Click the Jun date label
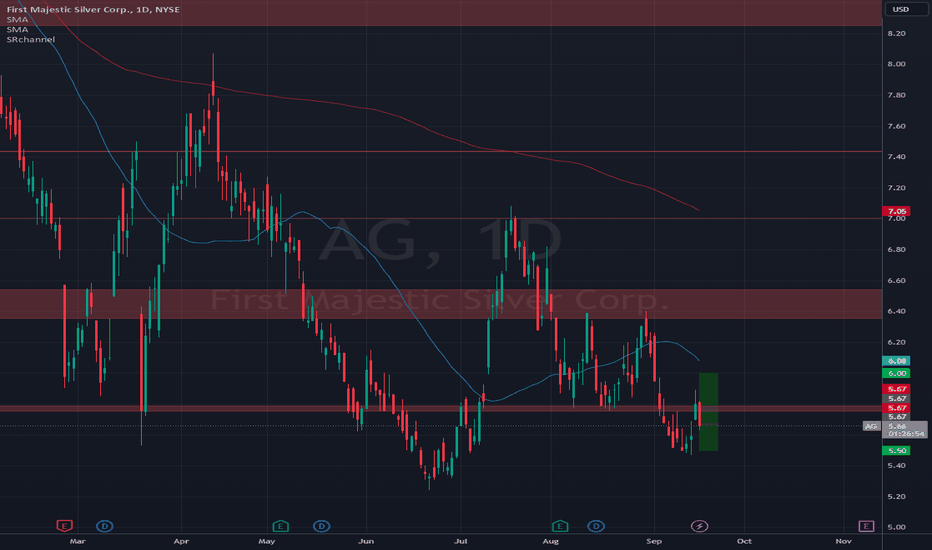The height and width of the screenshot is (550, 932). [x=366, y=541]
